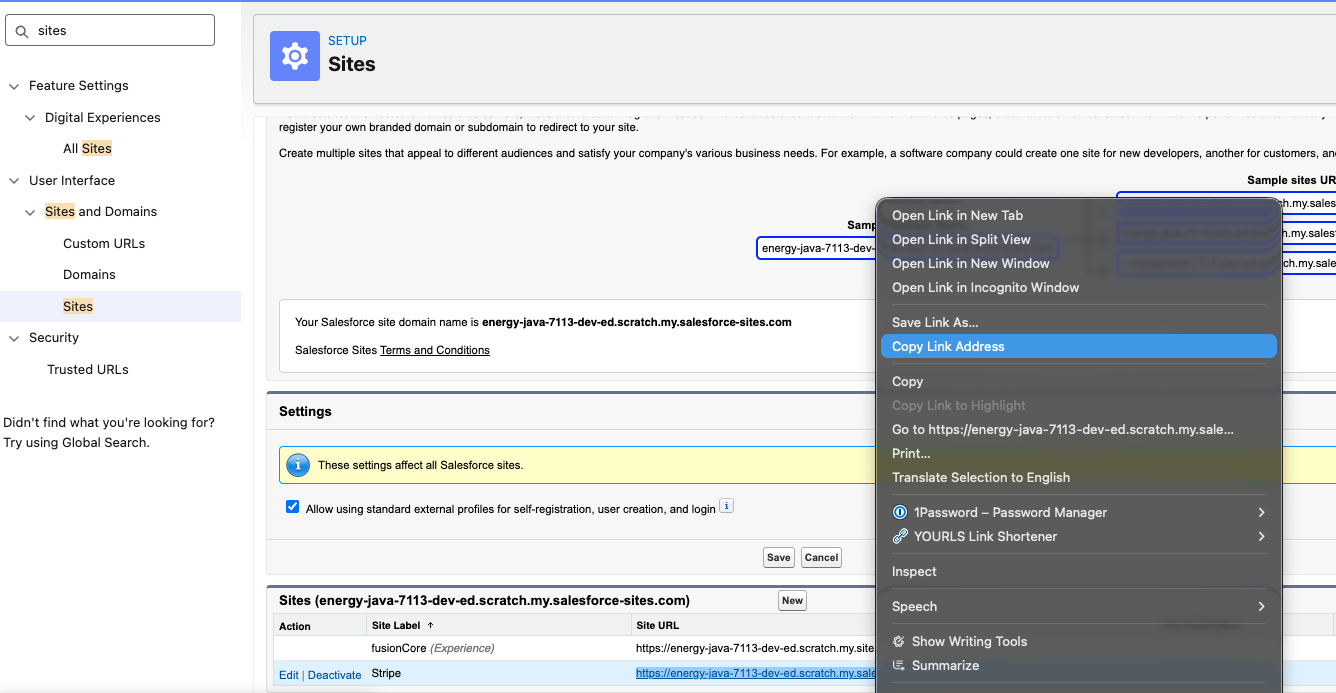The image size is (1336, 693).
Task: Expand the 1Password submenu arrow
Action: coord(1261,512)
